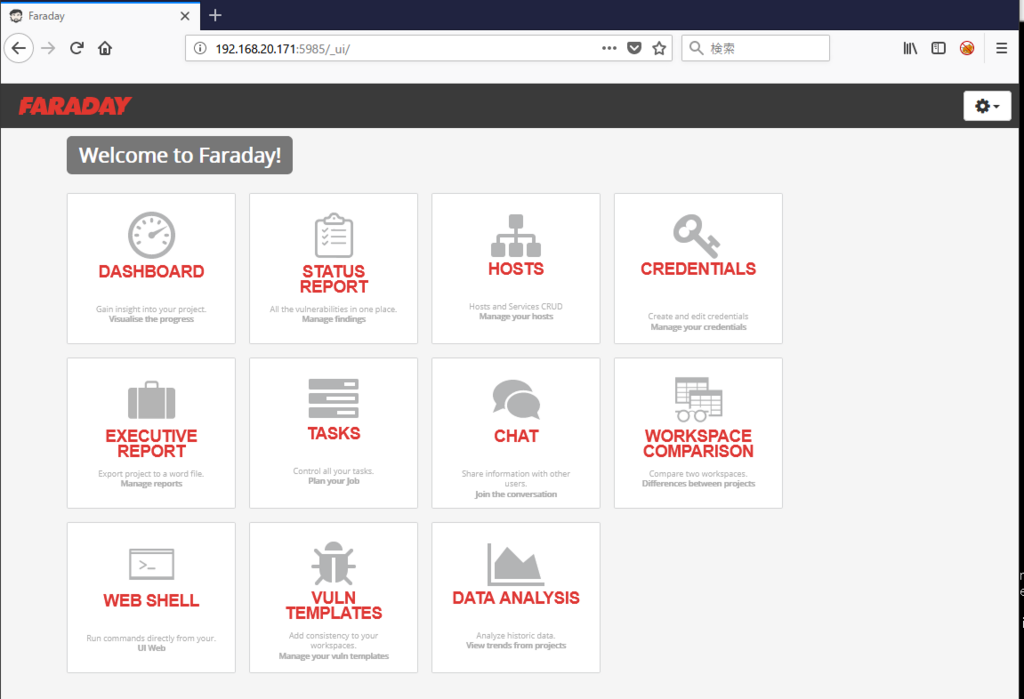Open the TASKS link
Viewport: 1024px width, 699px height.
click(x=334, y=434)
